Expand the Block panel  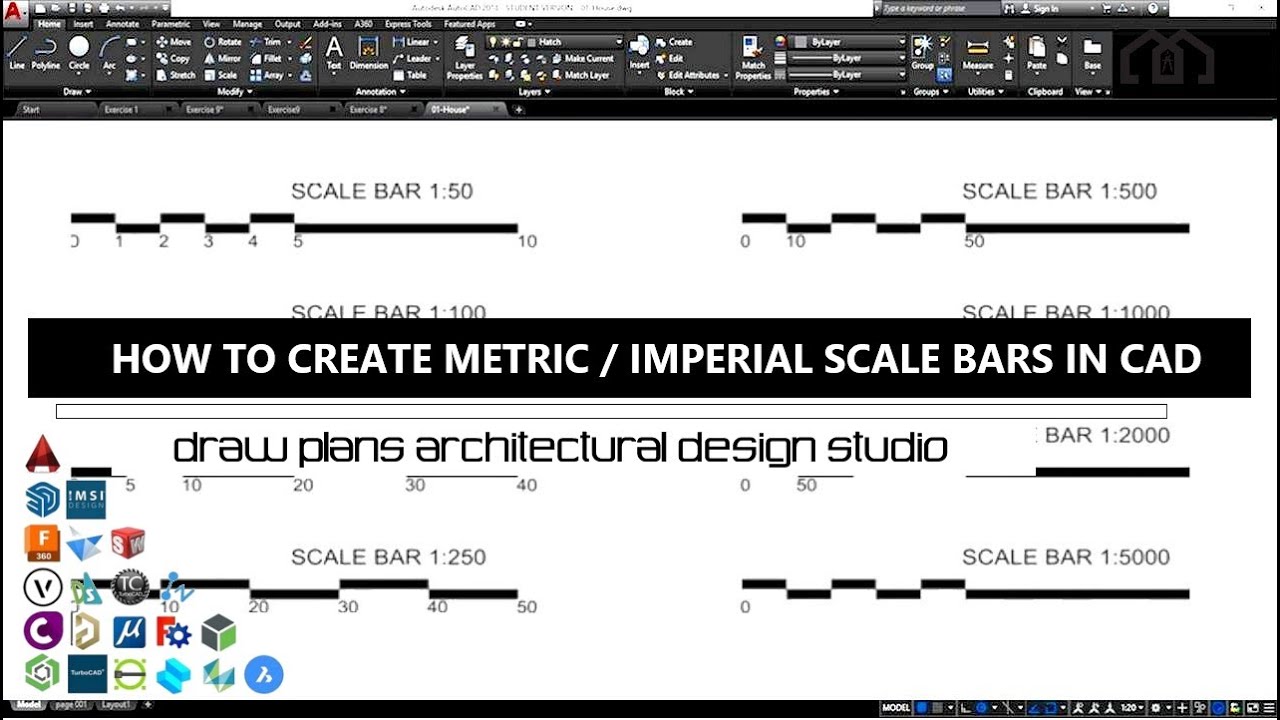(x=679, y=91)
